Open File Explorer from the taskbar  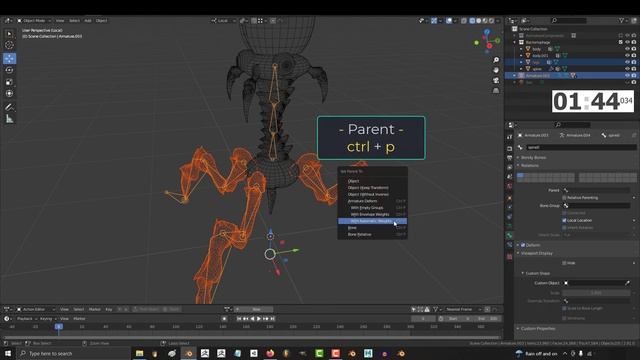tap(139, 353)
